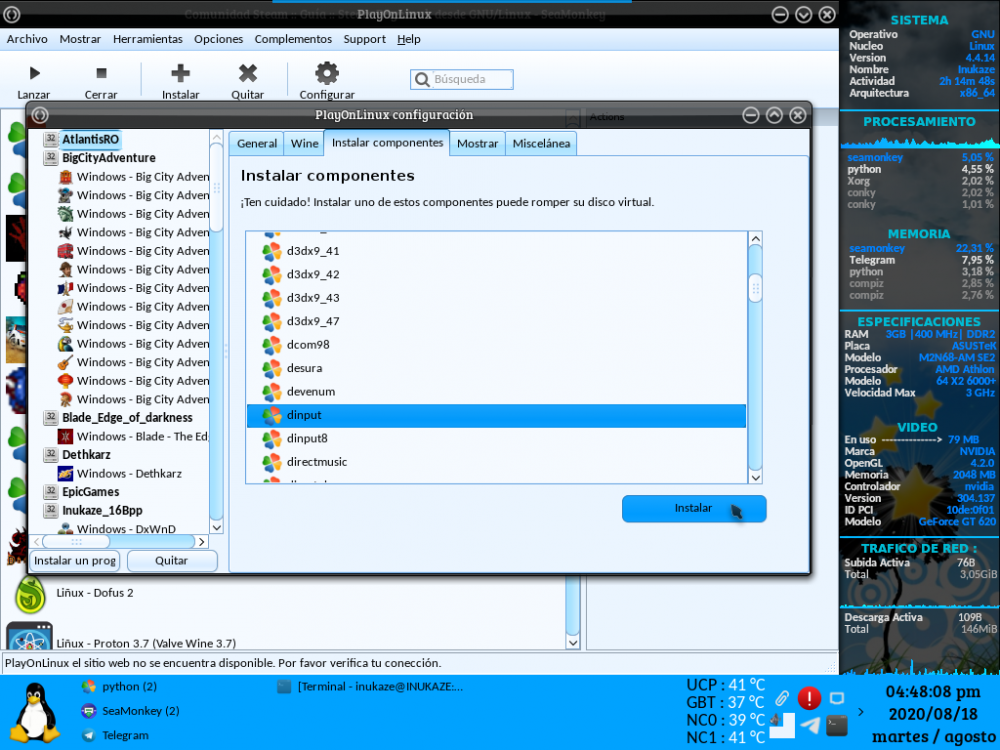Click the Cerrar stop icon
The height and width of the screenshot is (750, 1000).
[101, 73]
